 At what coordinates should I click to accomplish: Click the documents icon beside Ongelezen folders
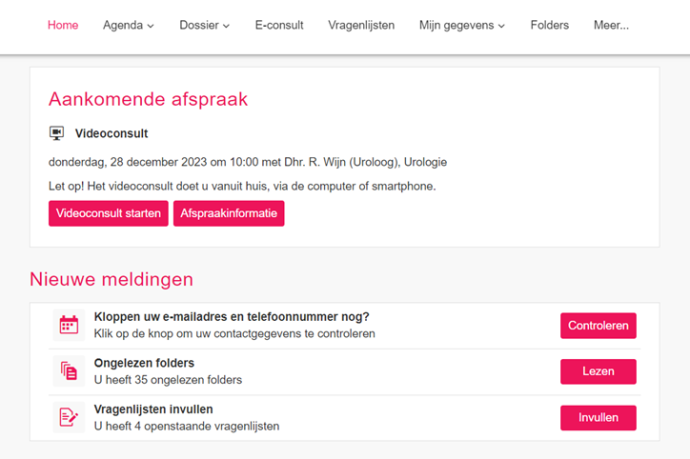click(69, 371)
